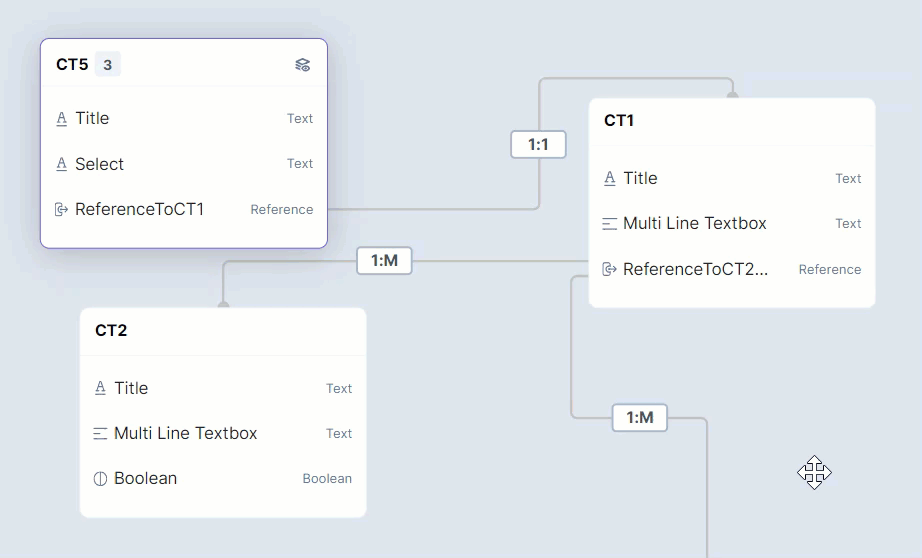Click the 1:M label above CT2
922x558 pixels.
pyautogui.click(x=384, y=261)
